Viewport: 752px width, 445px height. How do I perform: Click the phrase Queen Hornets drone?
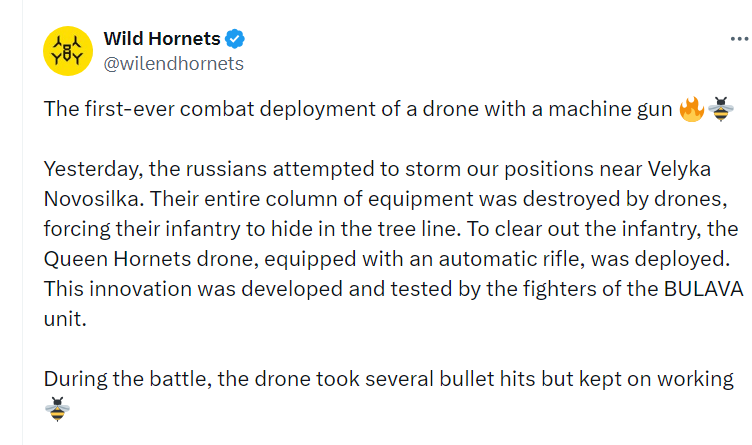pos(151,259)
